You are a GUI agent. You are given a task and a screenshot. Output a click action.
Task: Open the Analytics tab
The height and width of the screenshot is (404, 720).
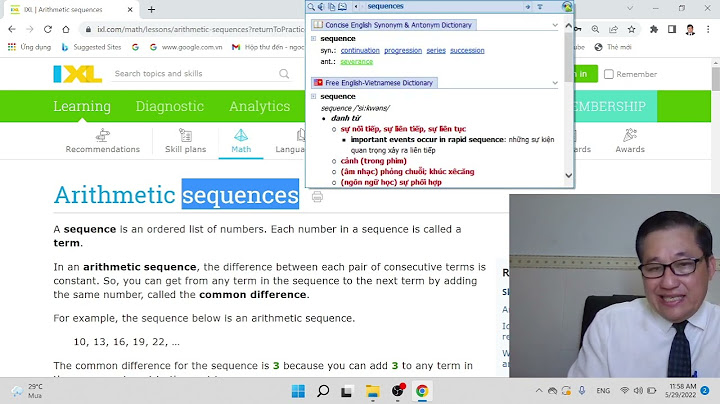(259, 106)
